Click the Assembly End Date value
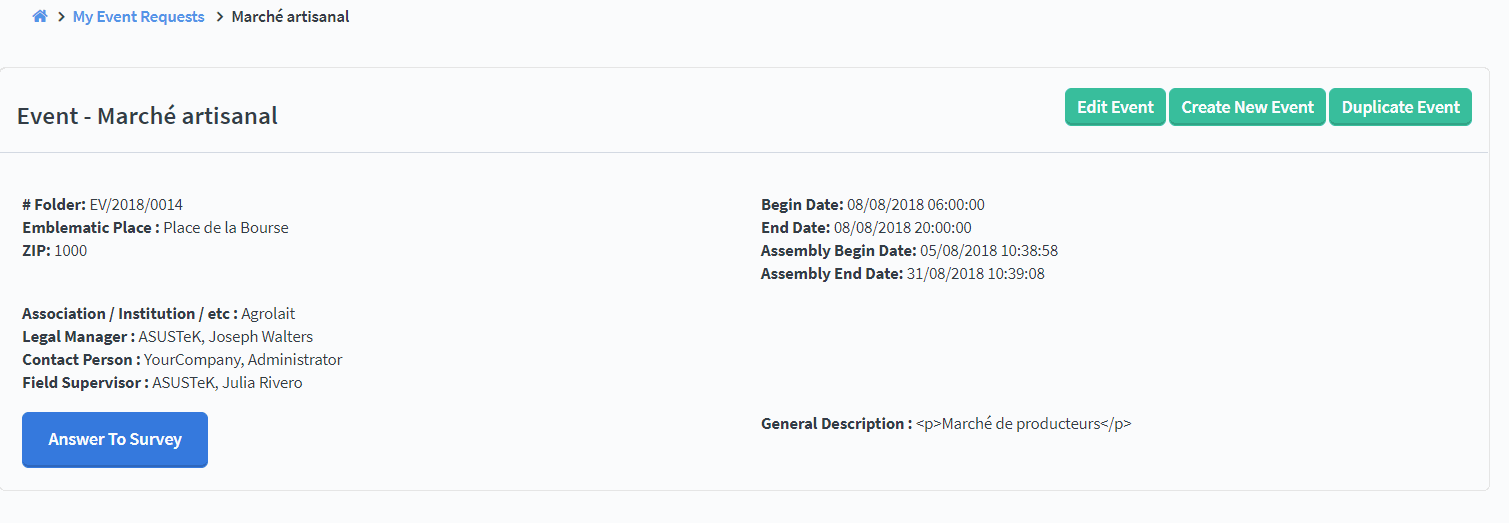 click(x=976, y=274)
